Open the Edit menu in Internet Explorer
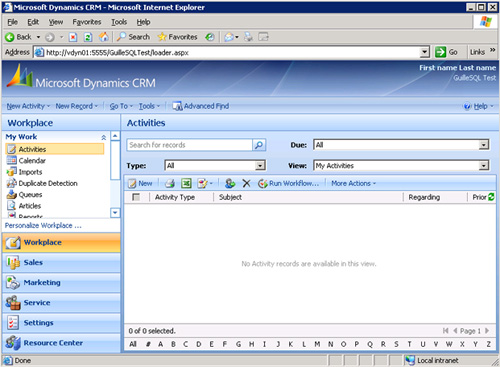 point(33,22)
